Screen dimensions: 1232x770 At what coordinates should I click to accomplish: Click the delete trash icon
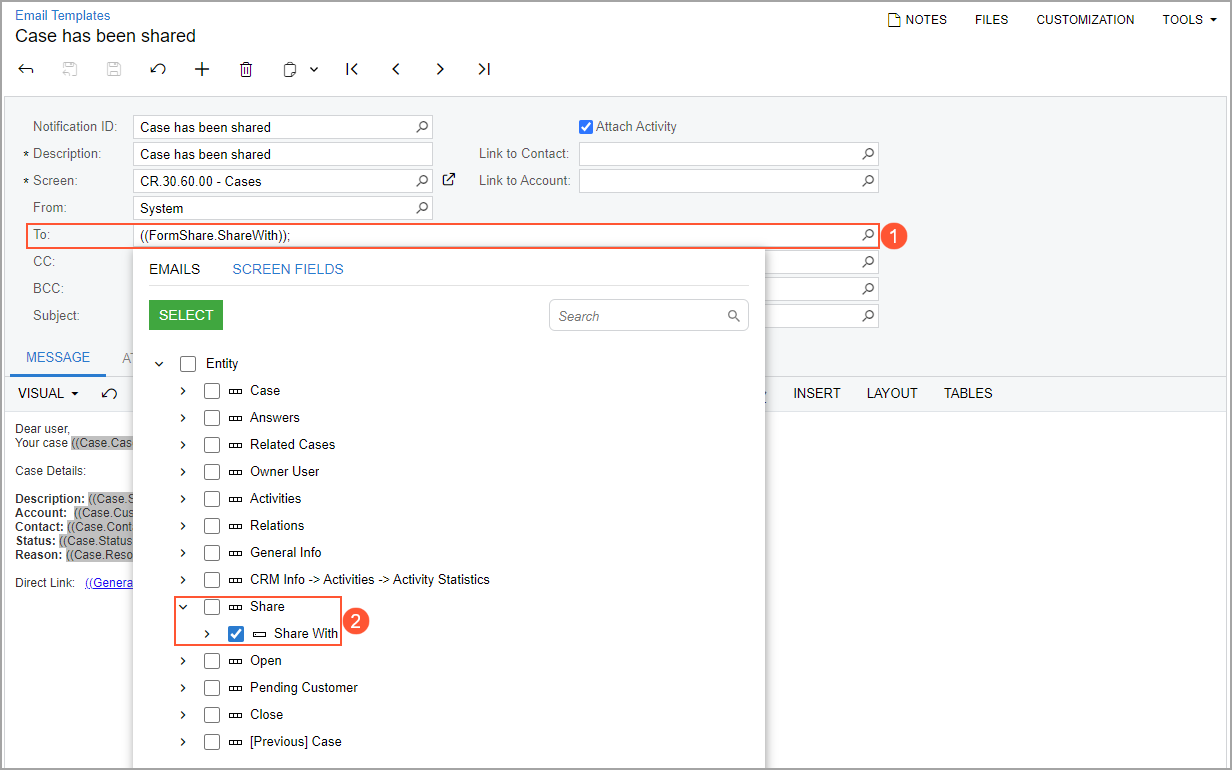[246, 69]
